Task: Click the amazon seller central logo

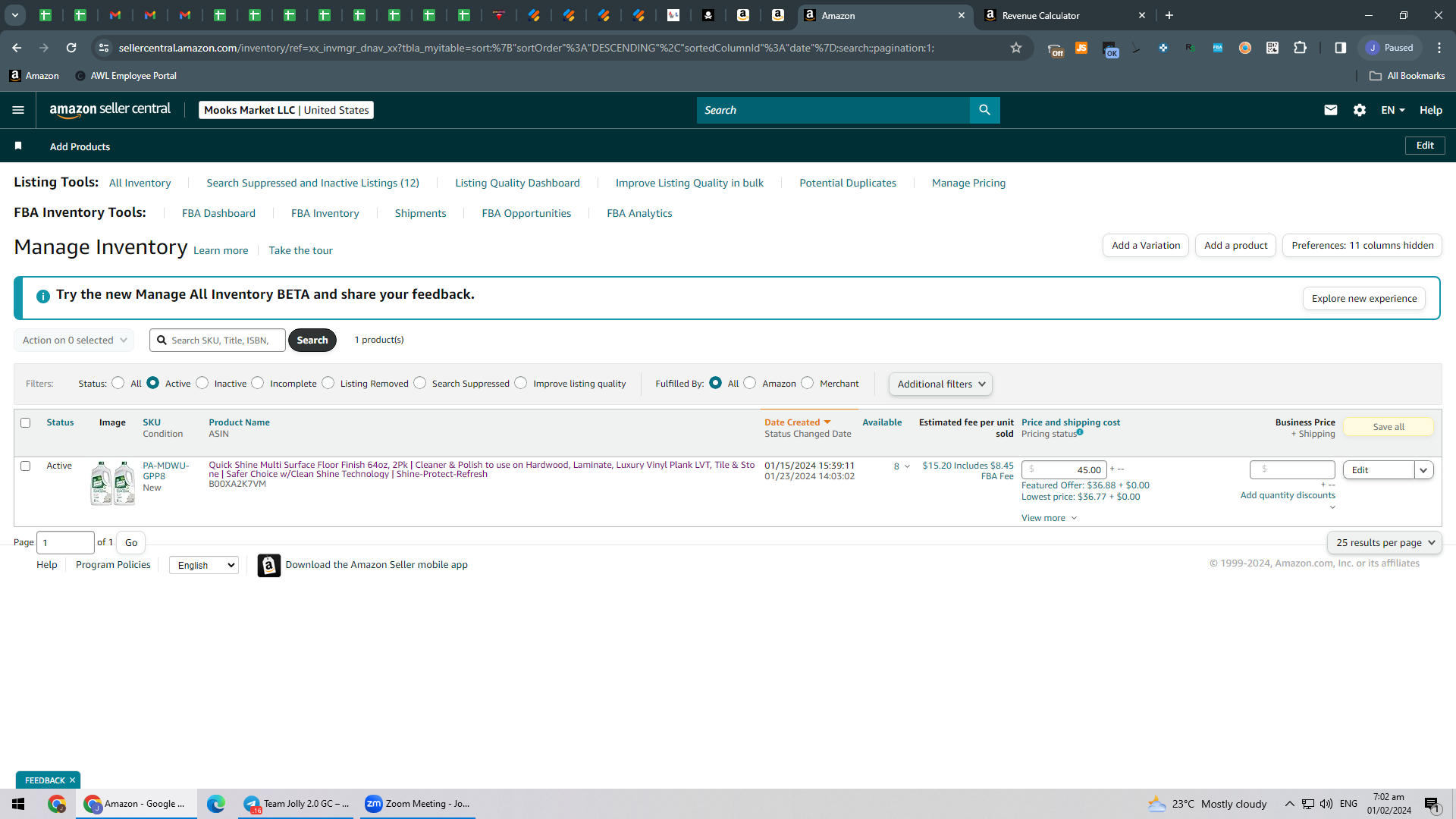Action: (x=110, y=110)
